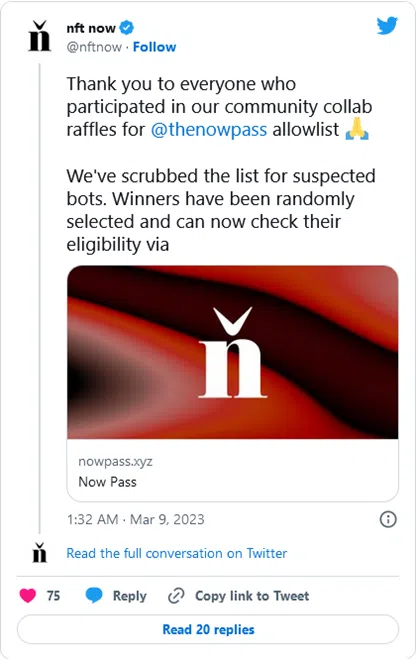Screen dimensions: 416x659
Task: Open the tweet timestamp Mar 9, 2023
Action: click(x=136, y=519)
